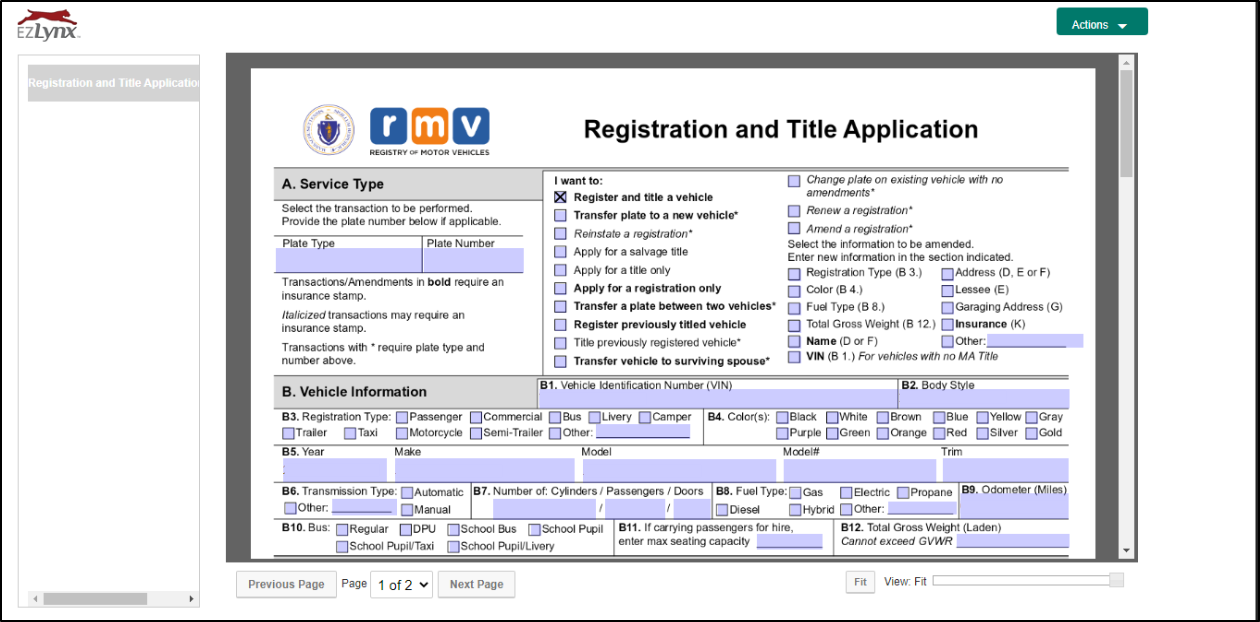Screen dimensions: 1260x622
Task: Open the page selector showing 1 of 2
Action: point(401,585)
